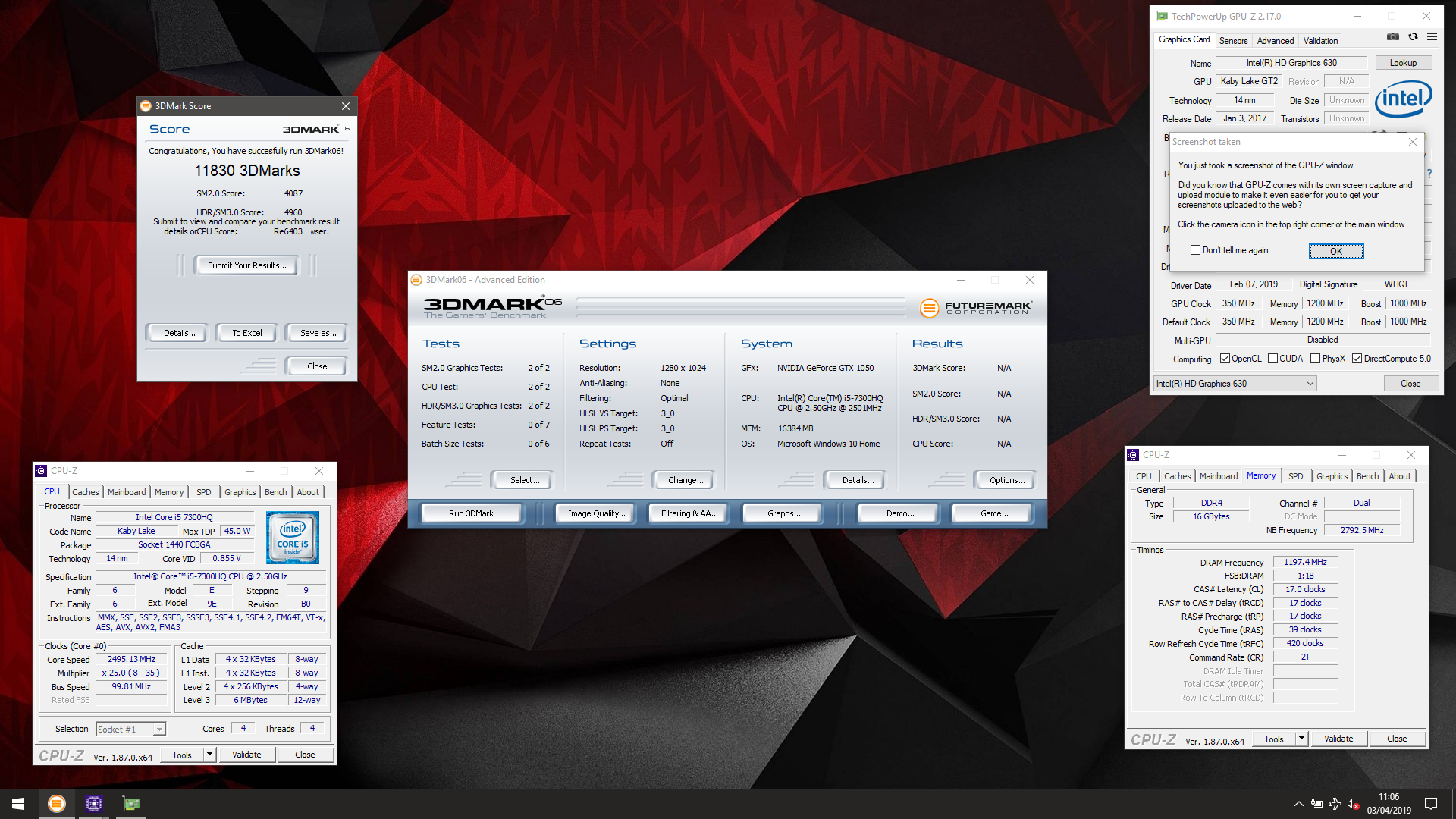
Task: Click Game button in 3DMark06
Action: (994, 513)
